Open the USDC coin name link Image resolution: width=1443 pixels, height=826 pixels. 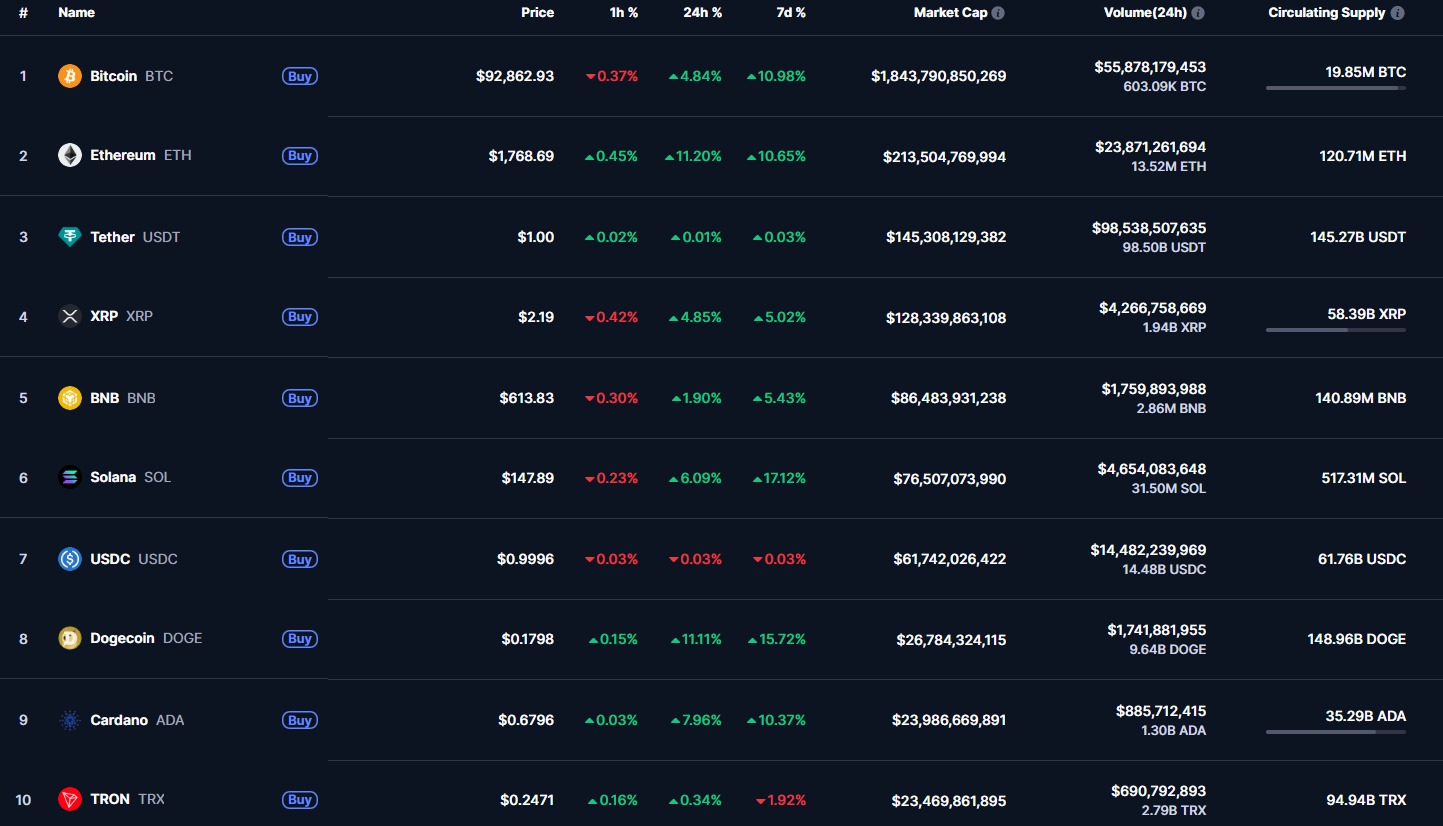click(x=110, y=559)
